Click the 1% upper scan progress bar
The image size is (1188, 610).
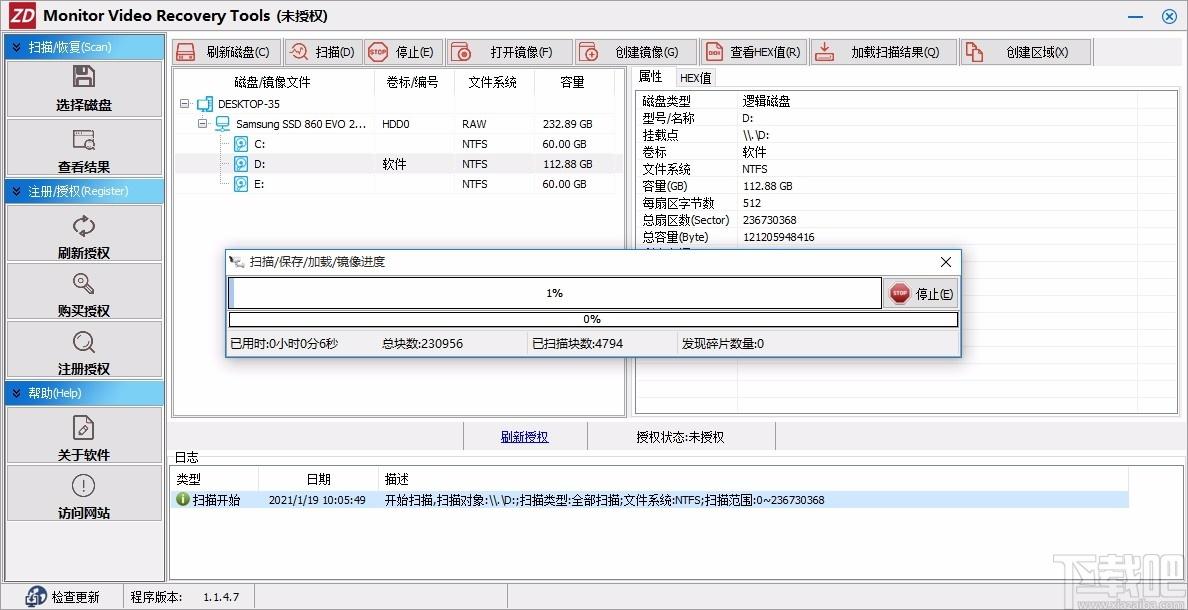tap(555, 292)
